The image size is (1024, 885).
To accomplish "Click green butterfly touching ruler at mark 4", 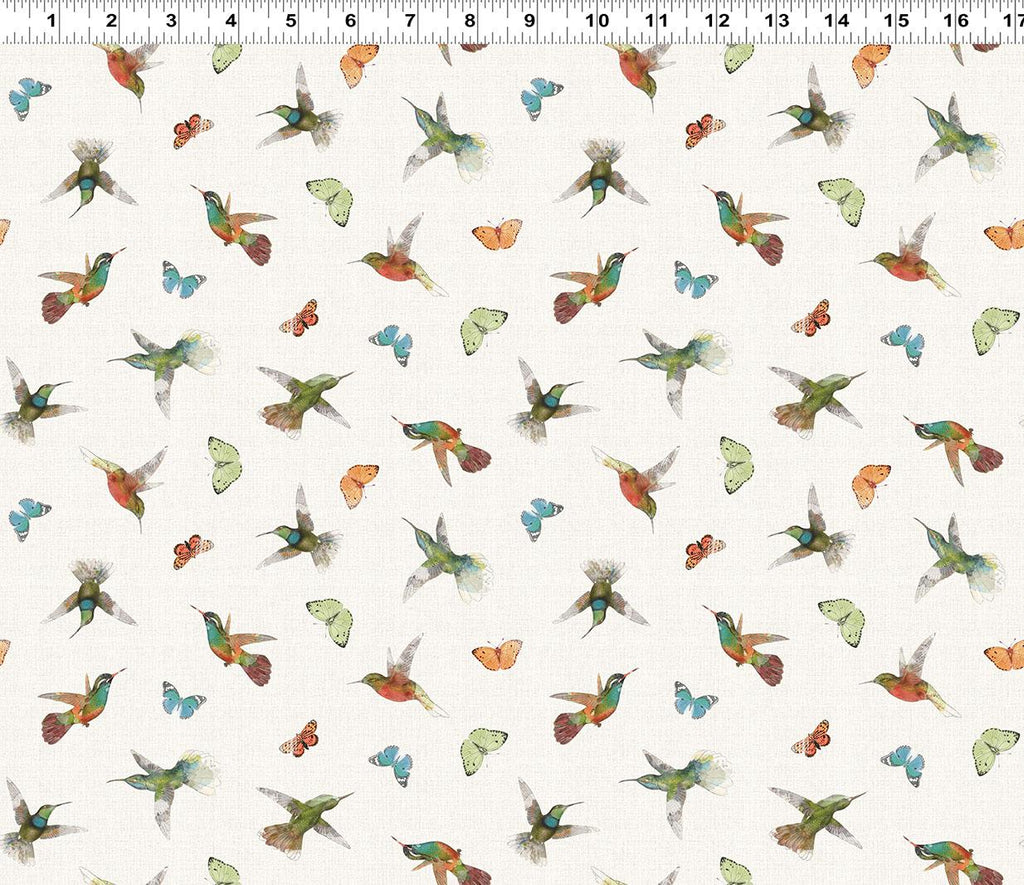I will pos(227,57).
